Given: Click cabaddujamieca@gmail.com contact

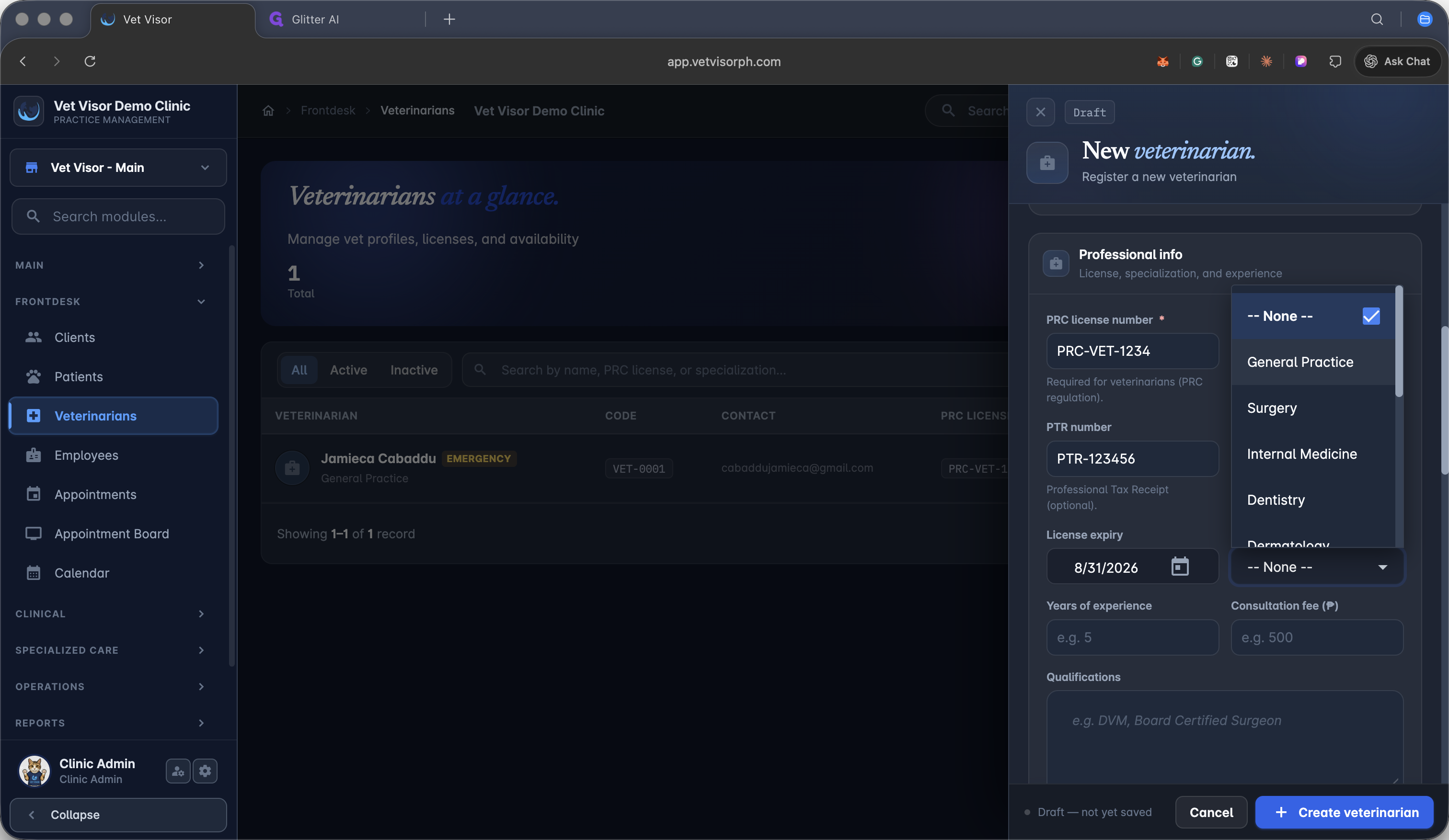Looking at the screenshot, I should (x=797, y=468).
